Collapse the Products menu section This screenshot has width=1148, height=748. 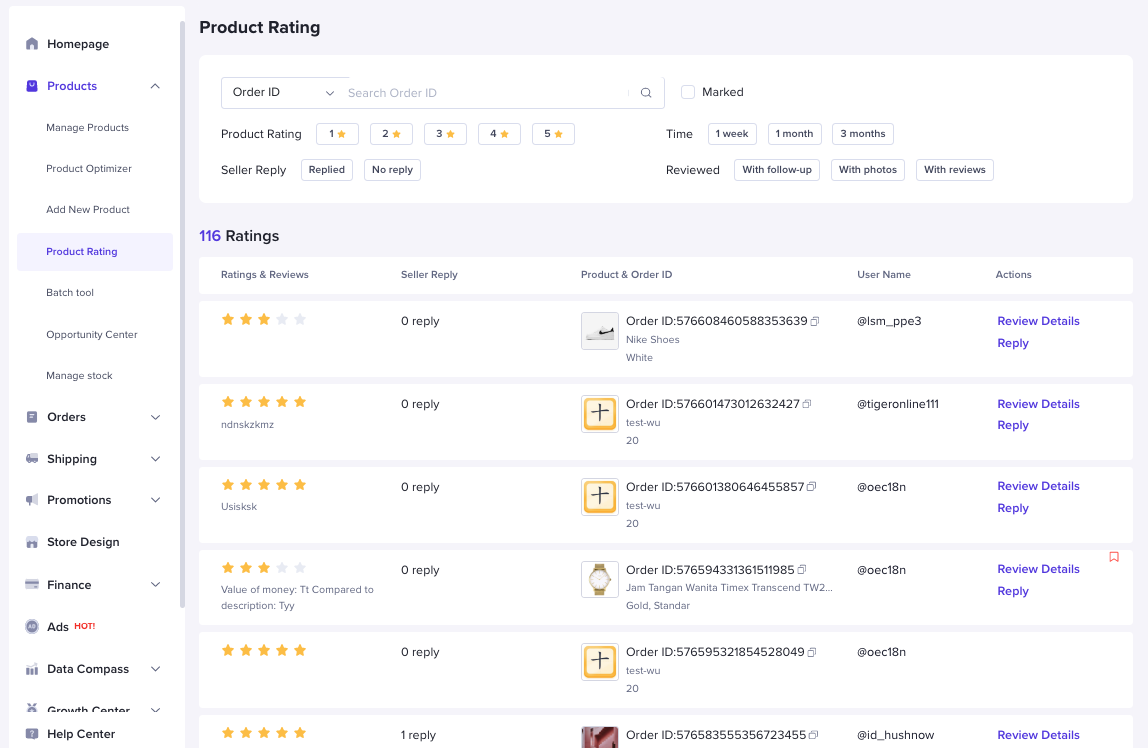155,86
